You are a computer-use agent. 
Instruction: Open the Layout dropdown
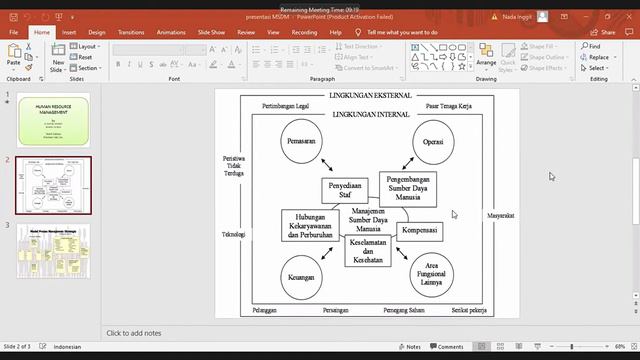coord(85,46)
